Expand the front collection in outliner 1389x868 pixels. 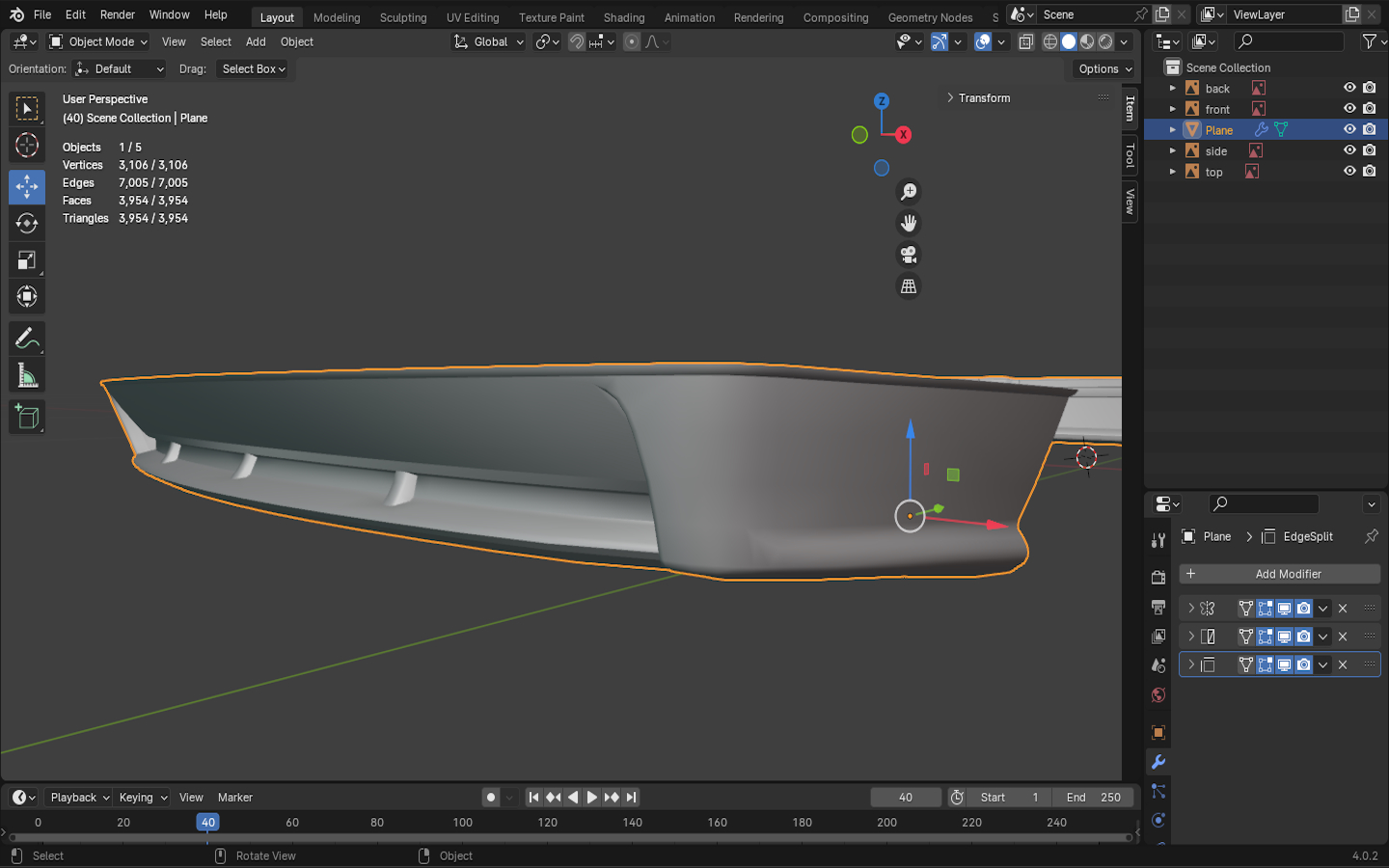coord(1173,109)
